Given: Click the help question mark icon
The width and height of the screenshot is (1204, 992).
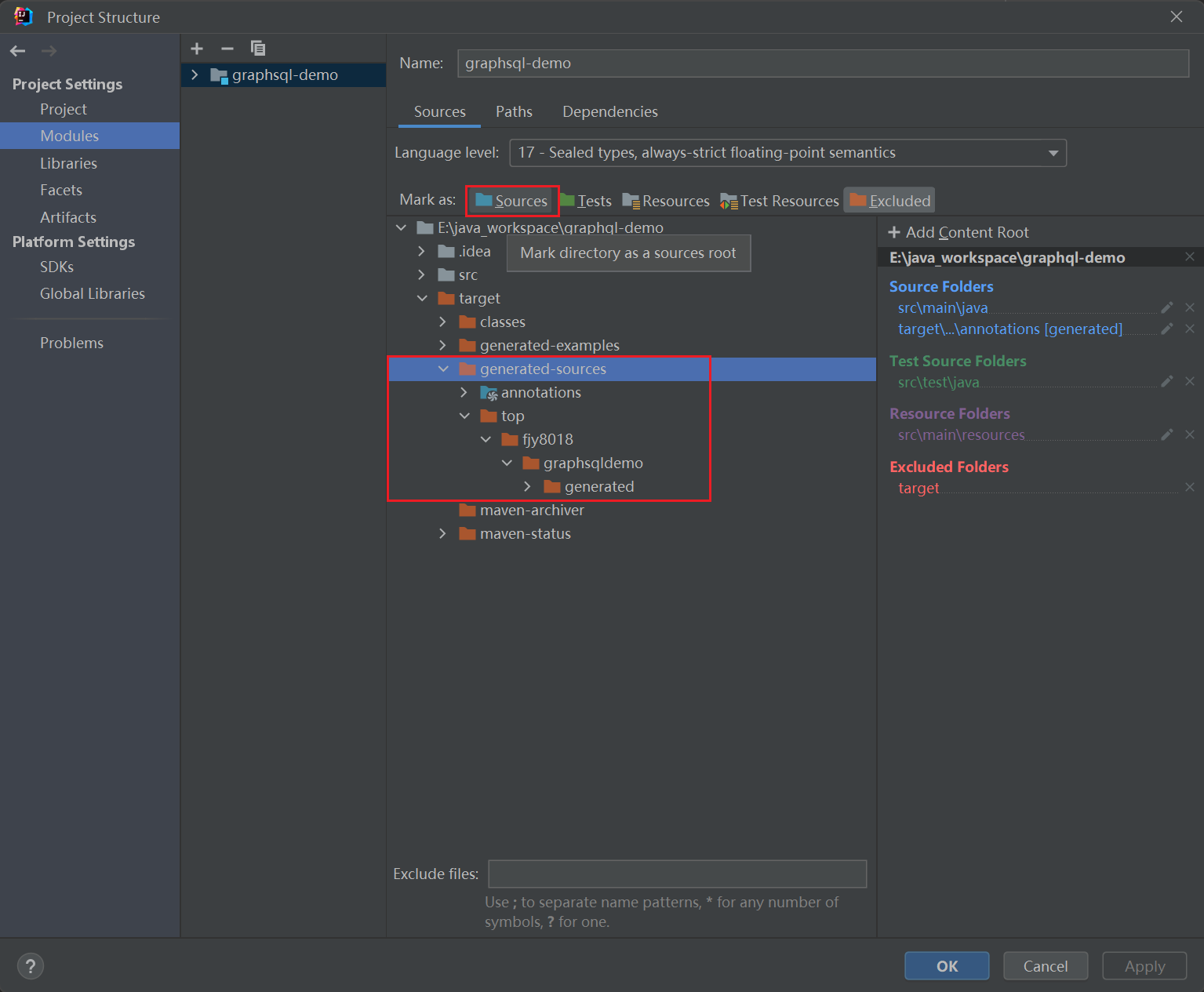Looking at the screenshot, I should 31,966.
